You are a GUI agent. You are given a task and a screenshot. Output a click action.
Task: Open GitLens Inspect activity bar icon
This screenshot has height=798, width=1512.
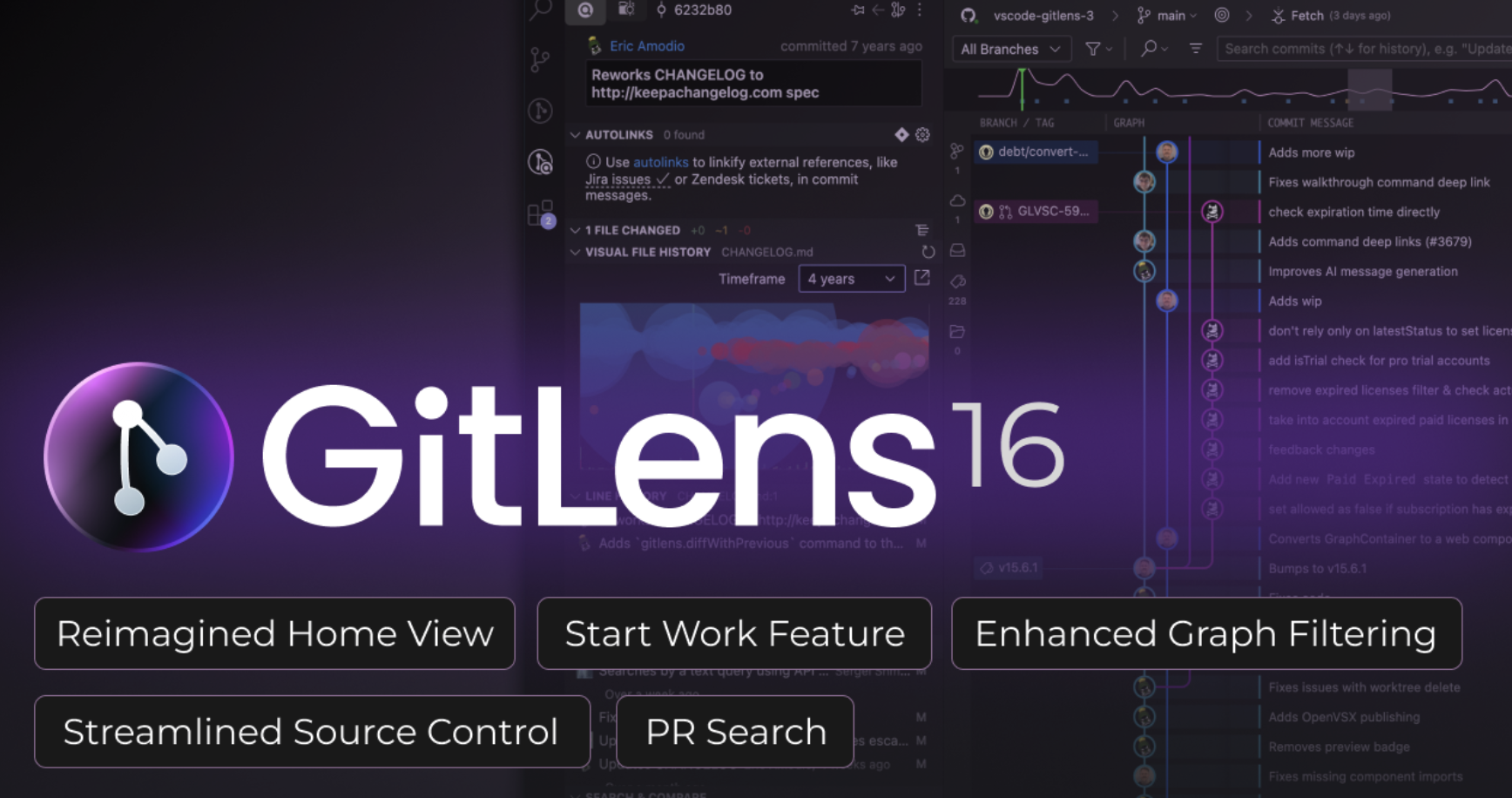pyautogui.click(x=541, y=162)
